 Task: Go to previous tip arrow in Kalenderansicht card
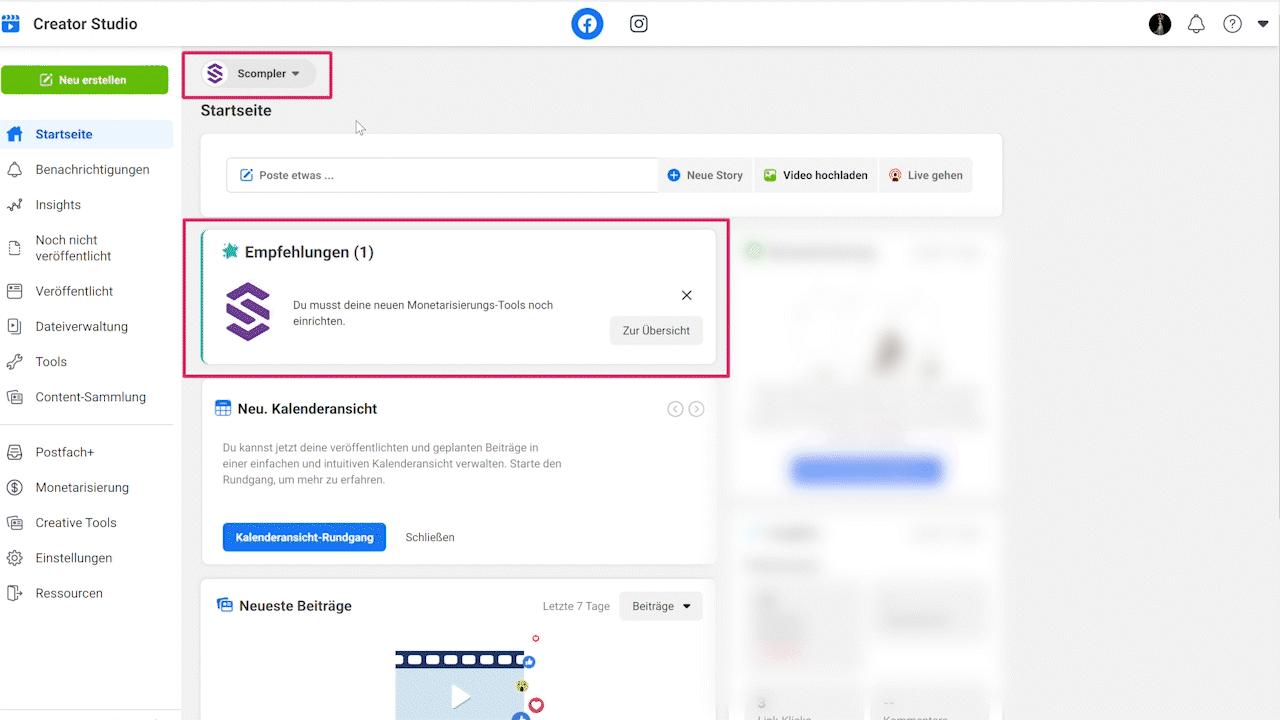[675, 409]
